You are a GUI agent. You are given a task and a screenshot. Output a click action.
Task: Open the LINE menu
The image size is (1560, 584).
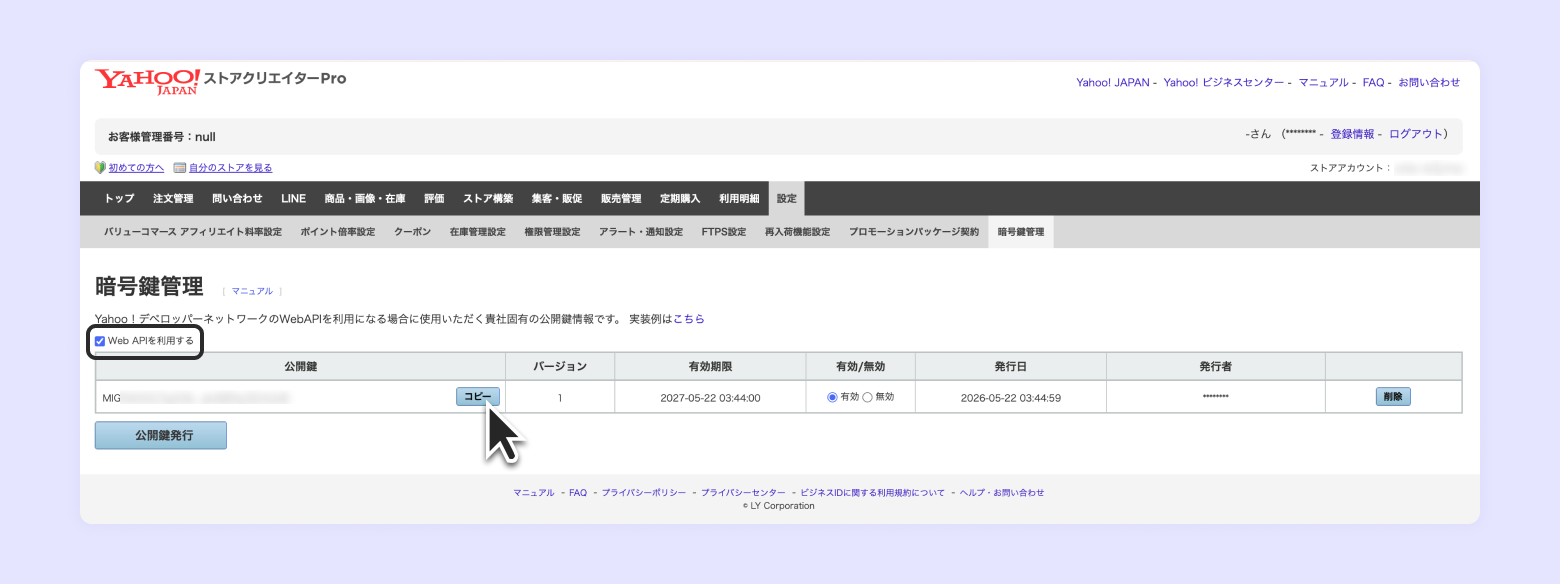[x=293, y=199]
